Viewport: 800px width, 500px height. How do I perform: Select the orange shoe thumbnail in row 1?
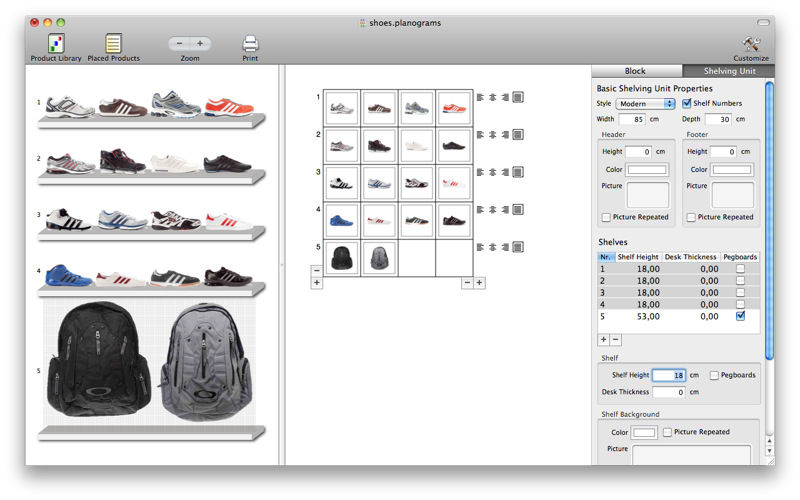454,108
